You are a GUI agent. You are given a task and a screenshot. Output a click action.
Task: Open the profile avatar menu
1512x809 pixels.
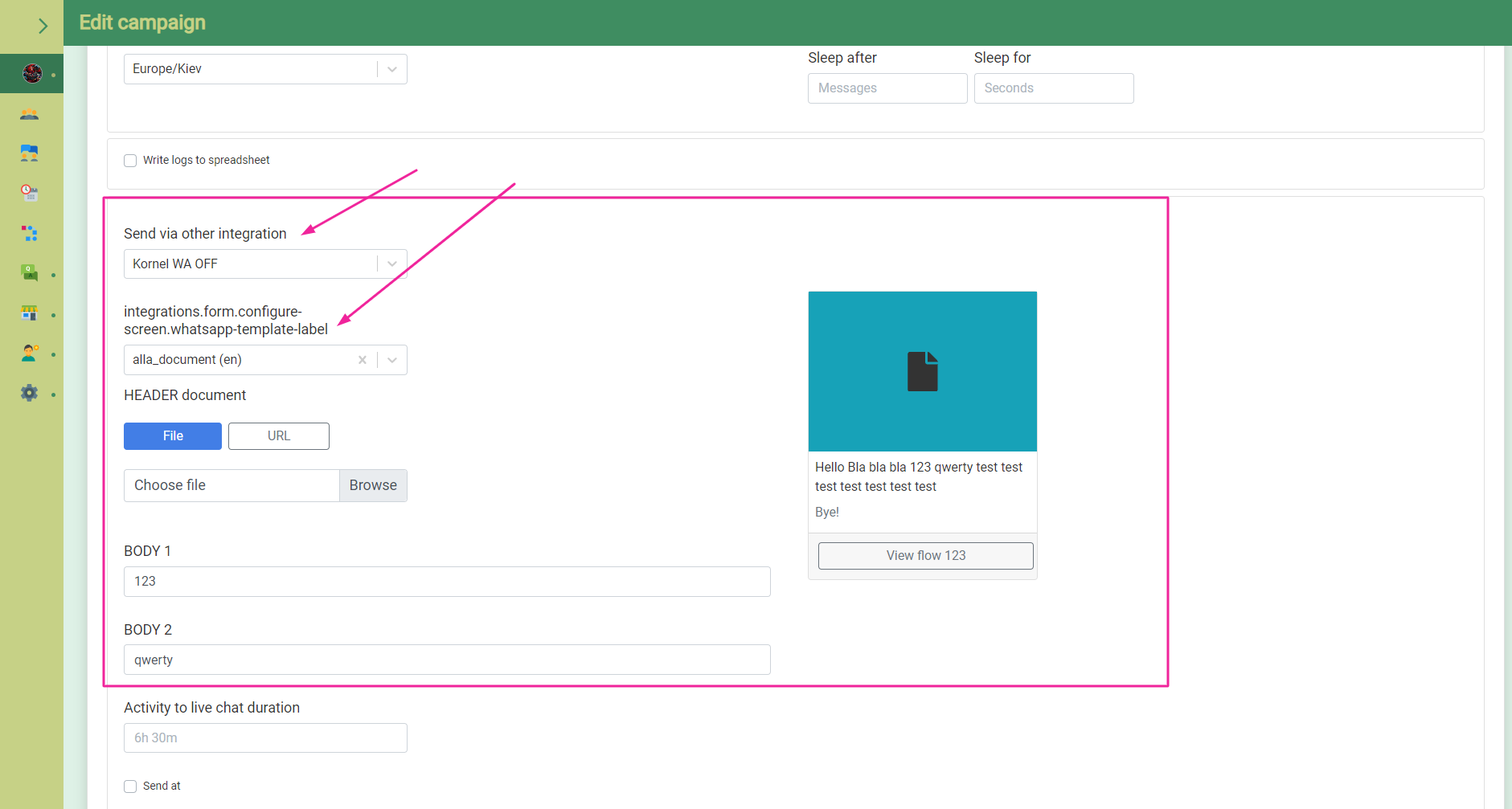click(x=32, y=74)
